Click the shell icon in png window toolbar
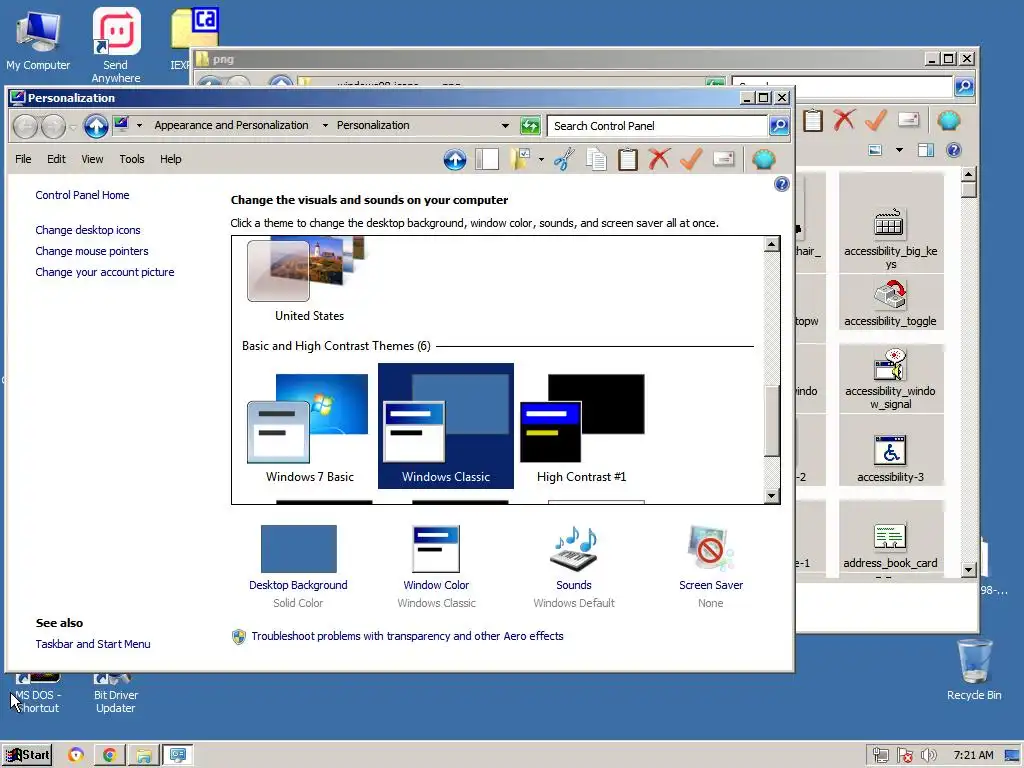The image size is (1024, 768). pos(949,120)
